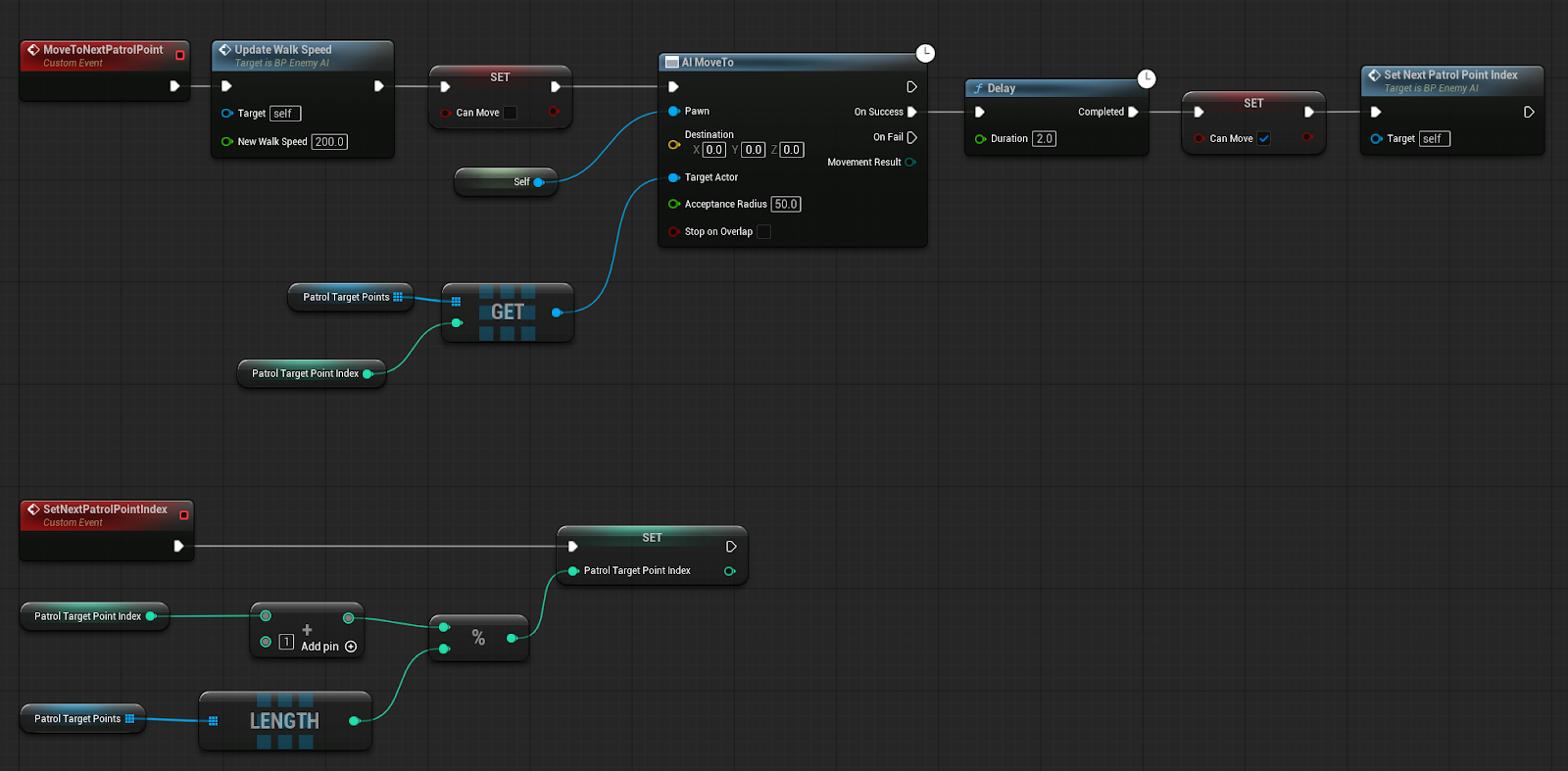Click the LENGTH node output pin
This screenshot has width=1568, height=771.
point(355,721)
